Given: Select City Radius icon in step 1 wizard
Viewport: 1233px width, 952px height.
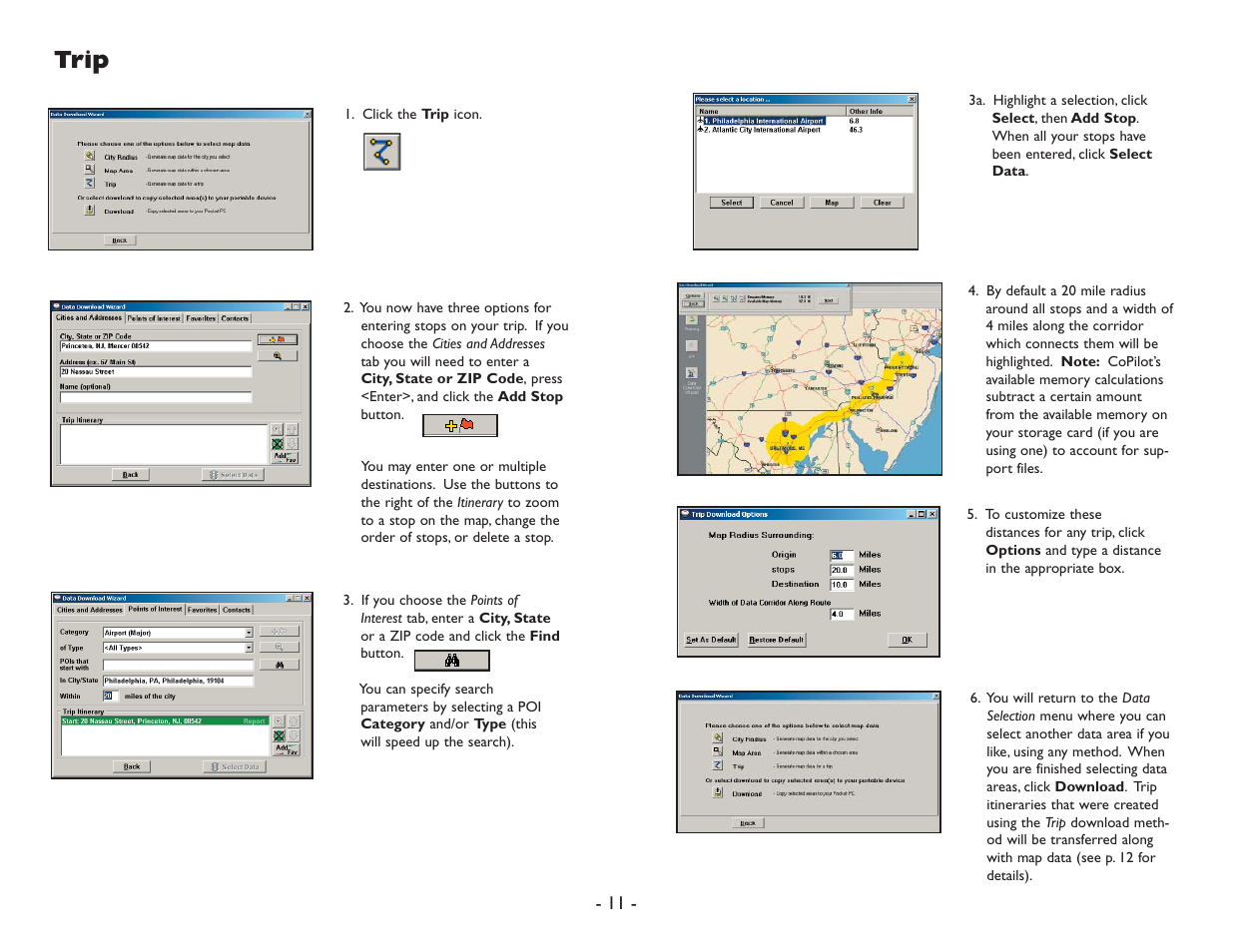Looking at the screenshot, I should pos(90,156).
